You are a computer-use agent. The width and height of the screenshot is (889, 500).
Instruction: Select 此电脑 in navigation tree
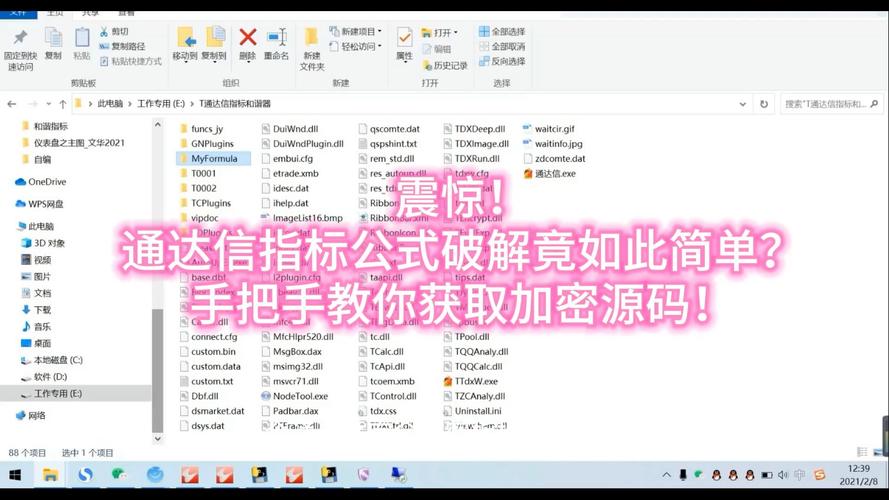pyautogui.click(x=36, y=226)
